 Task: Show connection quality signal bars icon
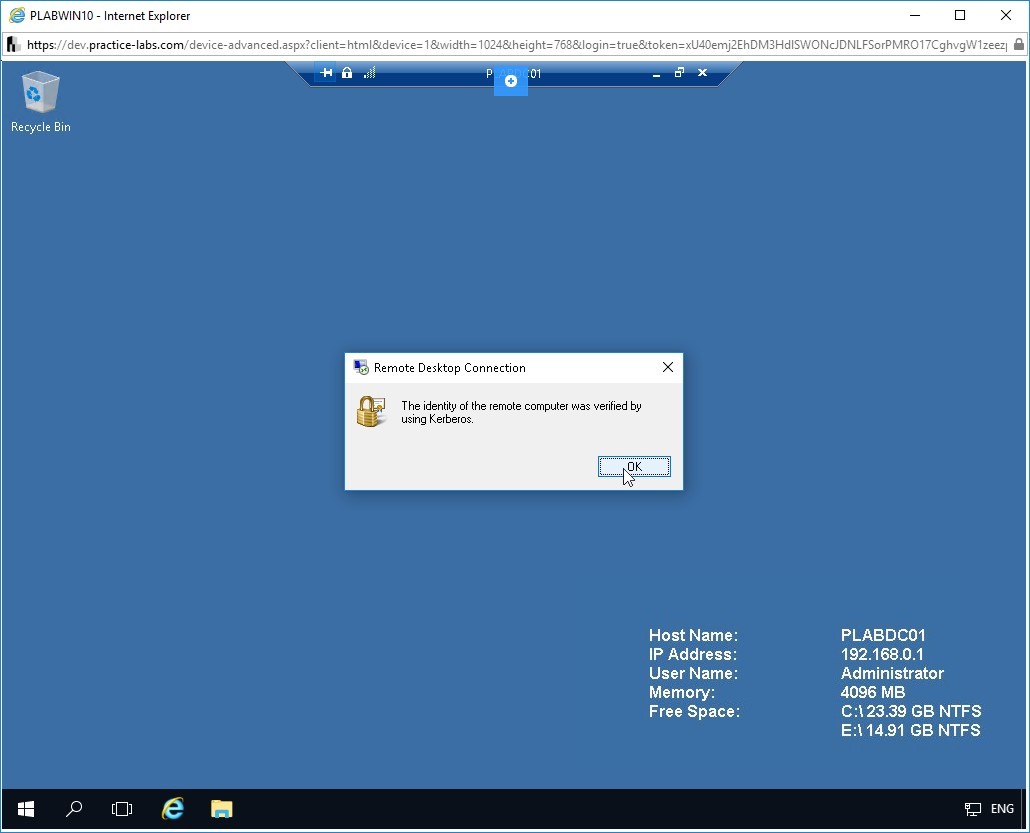point(370,73)
